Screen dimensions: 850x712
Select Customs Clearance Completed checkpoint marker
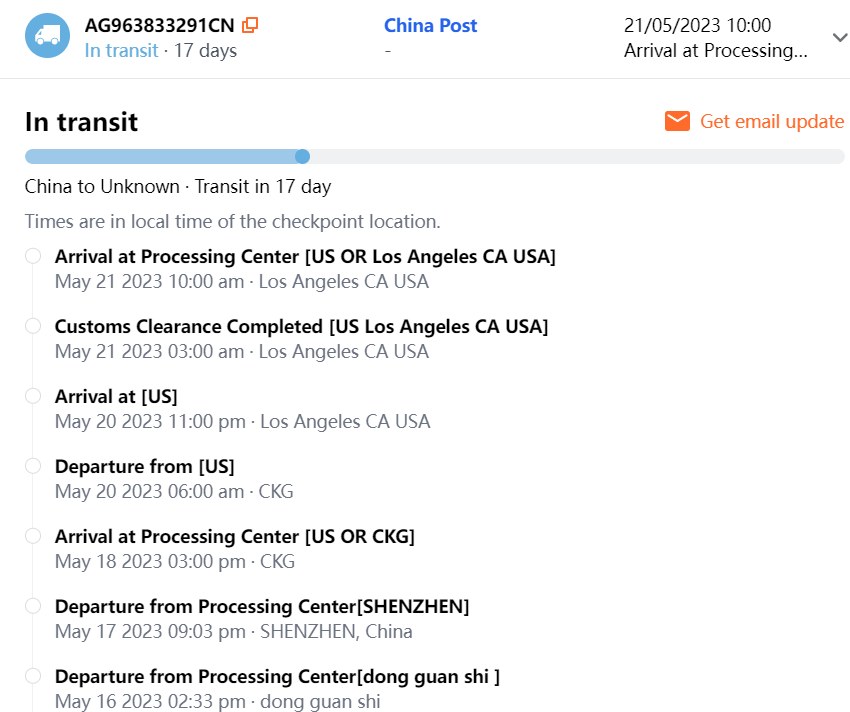coord(33,326)
